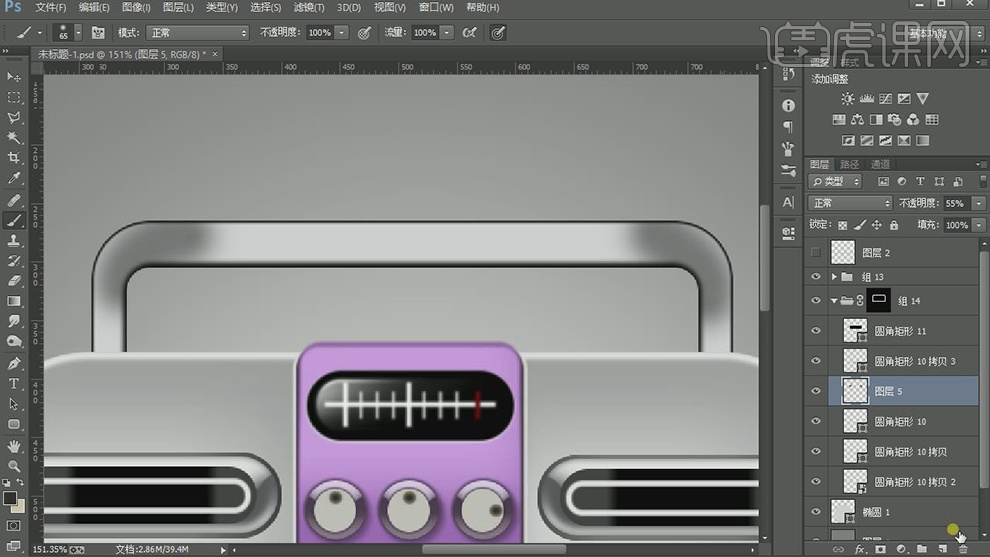Select the Eyedropper tool
Image resolution: width=990 pixels, height=557 pixels.
(13, 178)
